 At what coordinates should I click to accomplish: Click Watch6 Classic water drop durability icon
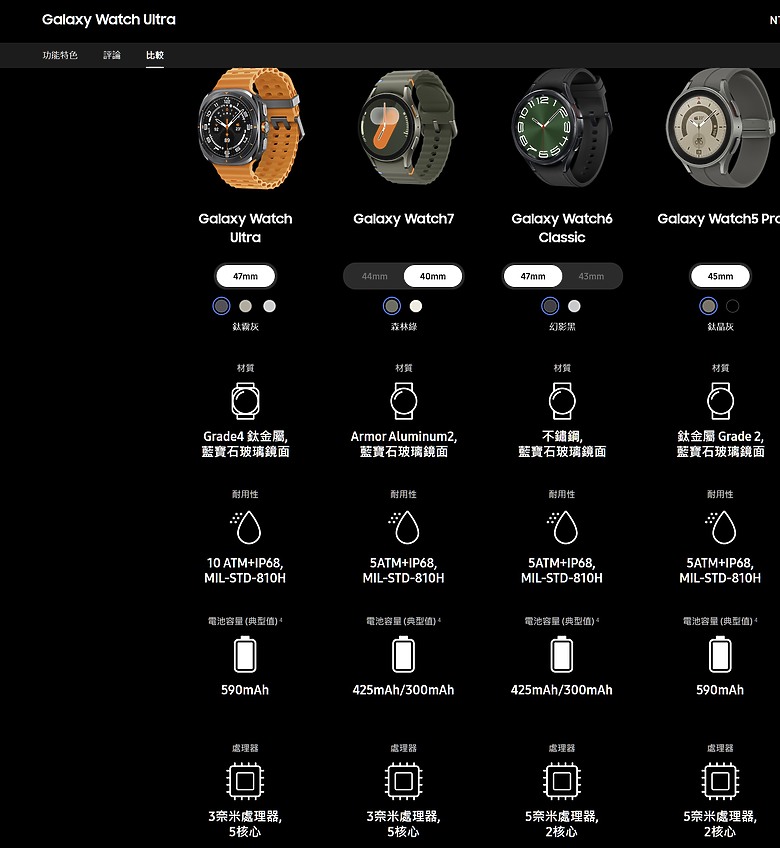562,527
